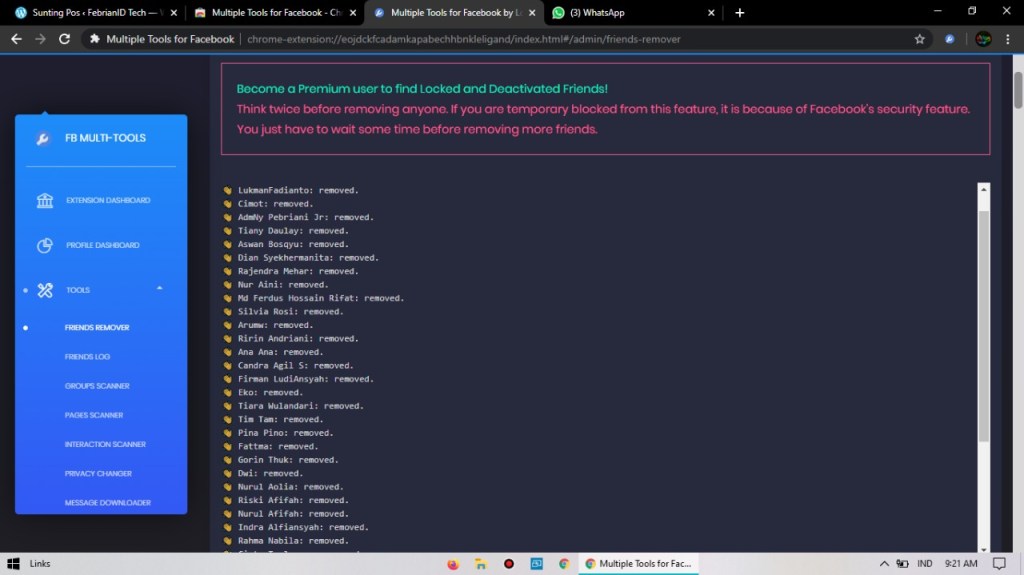The height and width of the screenshot is (575, 1024).
Task: Select Privacy Changer in the sidebar
Action: pos(98,474)
